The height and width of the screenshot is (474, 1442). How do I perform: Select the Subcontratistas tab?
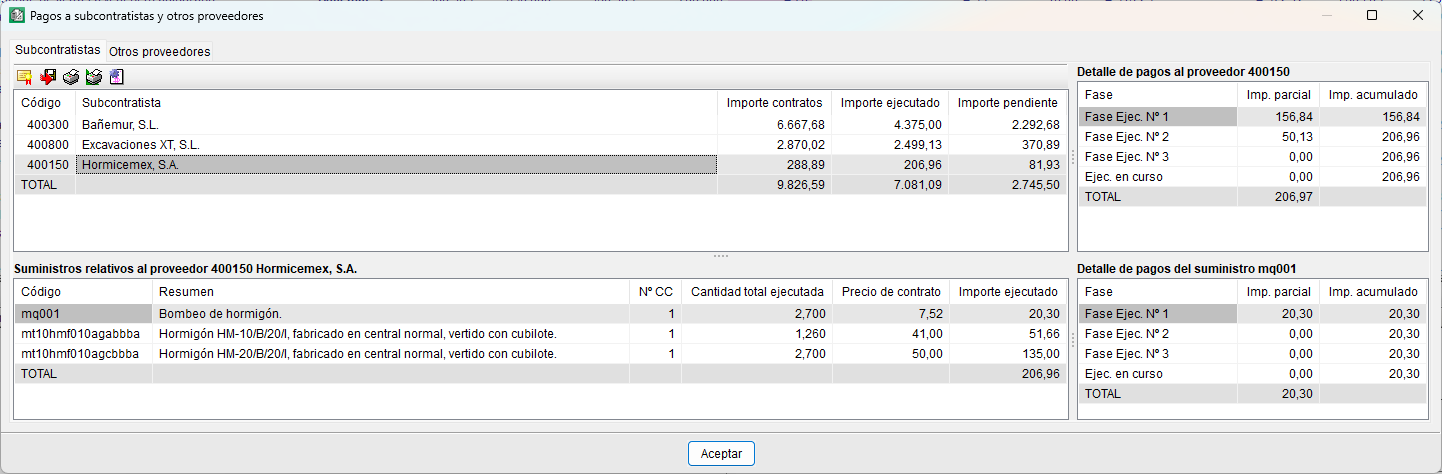pyautogui.click(x=58, y=50)
